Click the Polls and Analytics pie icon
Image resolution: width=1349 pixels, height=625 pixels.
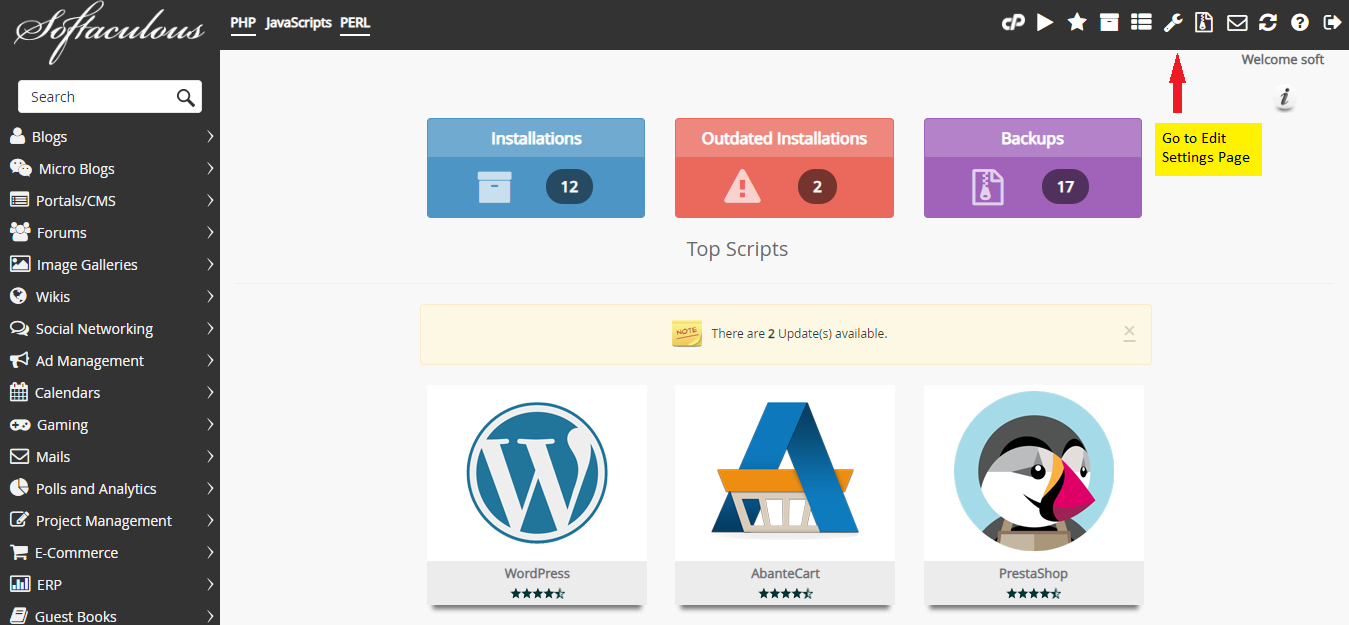[x=19, y=488]
